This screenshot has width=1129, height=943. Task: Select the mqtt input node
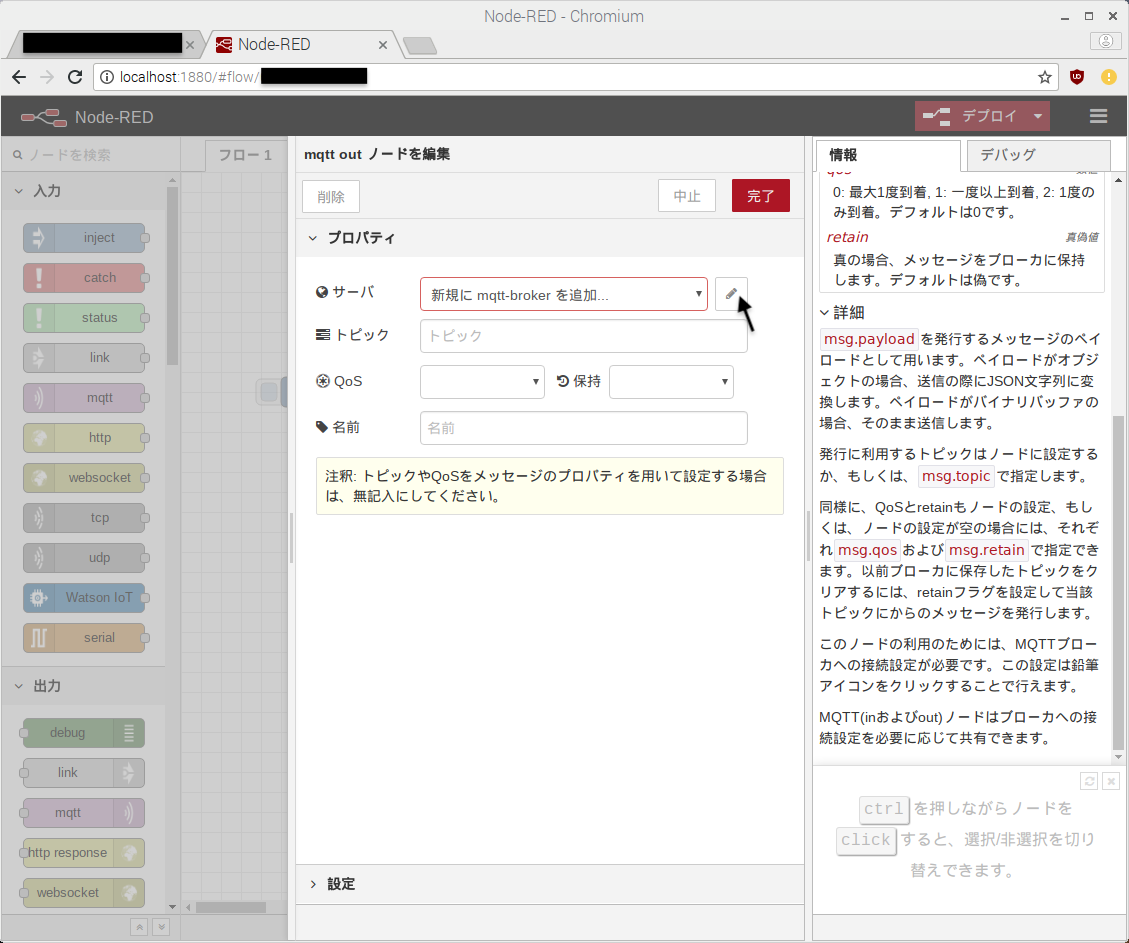84,397
